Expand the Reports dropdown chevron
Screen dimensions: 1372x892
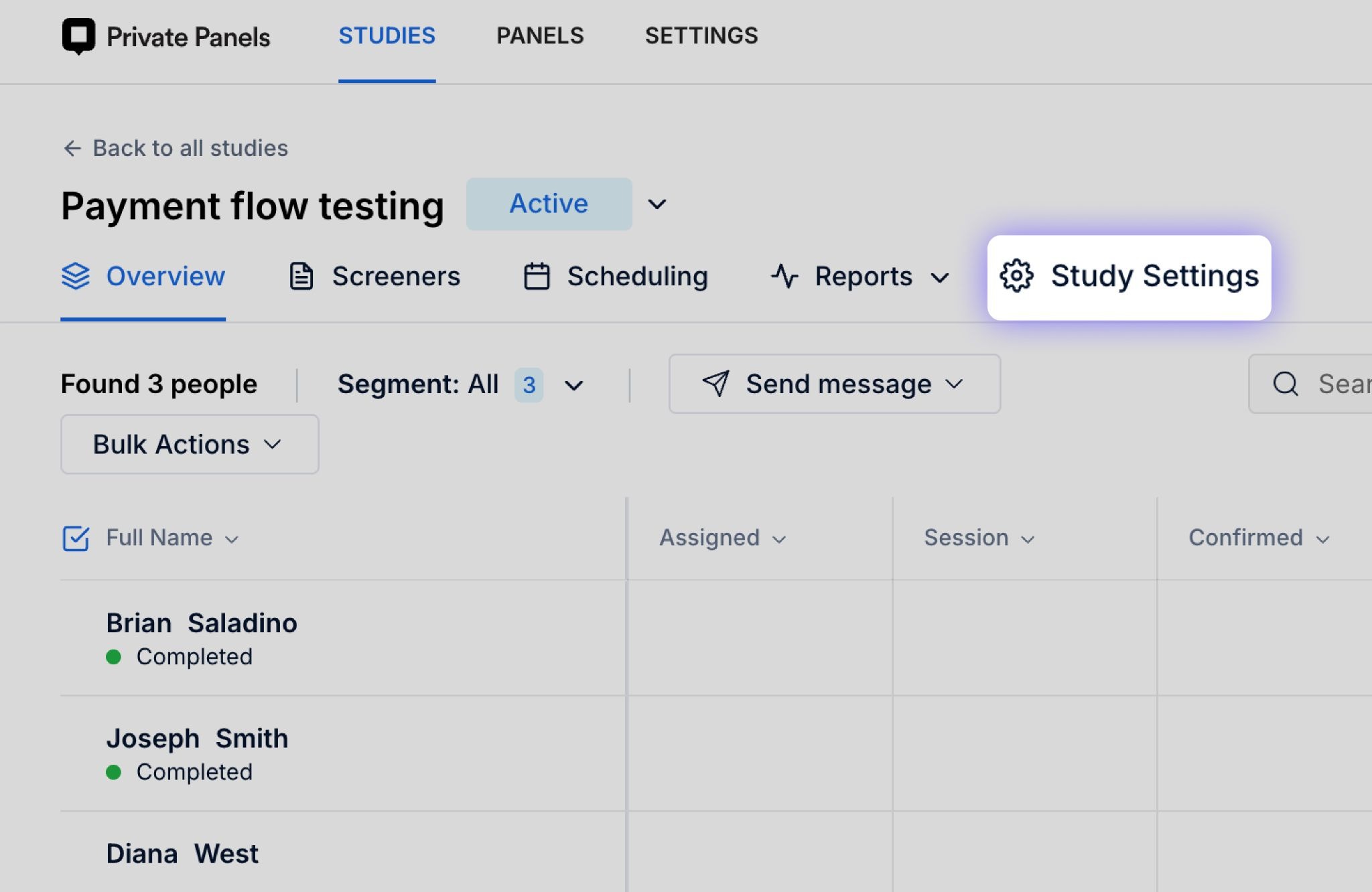click(x=941, y=277)
